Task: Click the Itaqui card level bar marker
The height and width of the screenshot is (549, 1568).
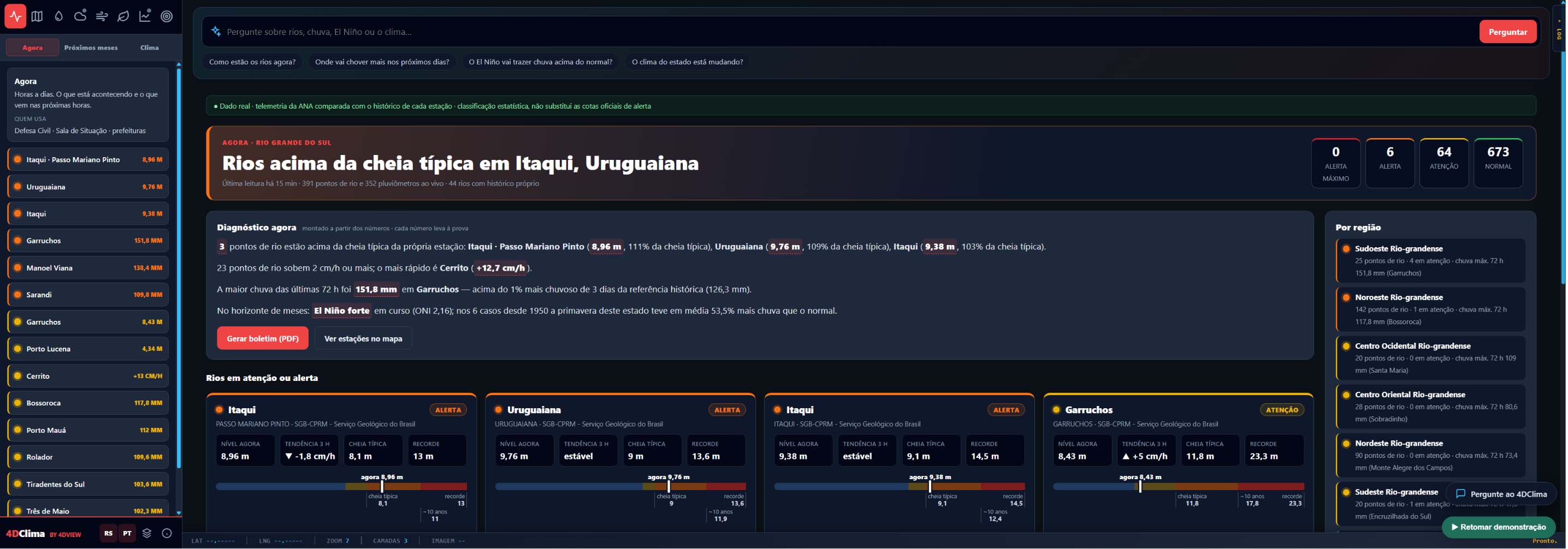Action: pyautogui.click(x=382, y=486)
